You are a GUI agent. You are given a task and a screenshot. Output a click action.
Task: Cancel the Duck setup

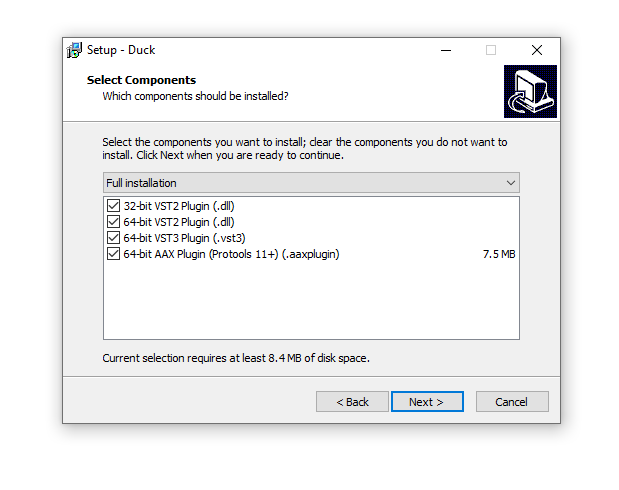(511, 402)
